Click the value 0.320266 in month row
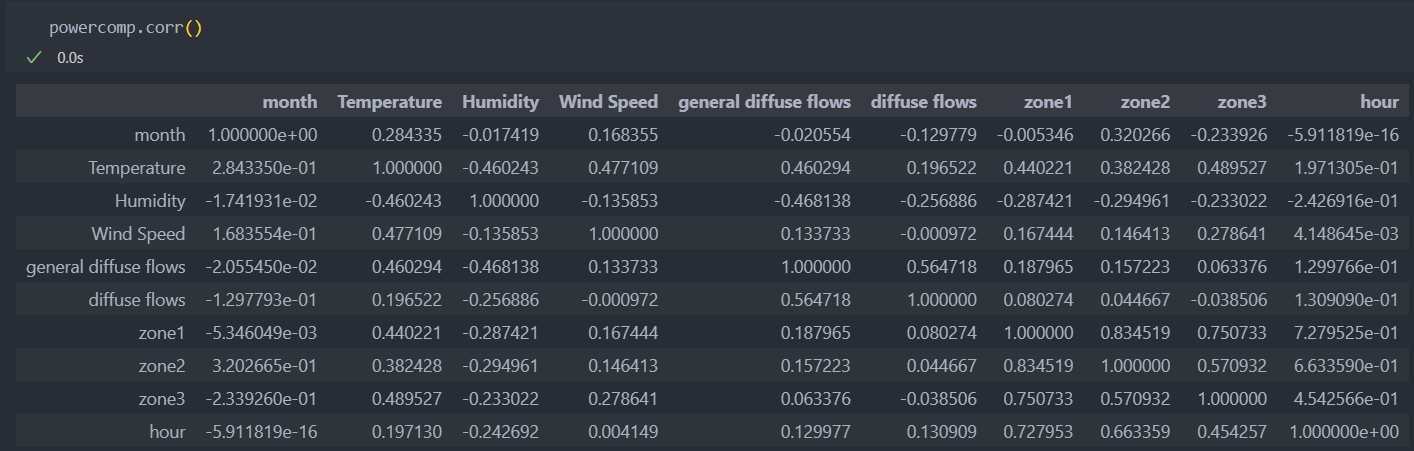The image size is (1414, 451). tap(1136, 135)
